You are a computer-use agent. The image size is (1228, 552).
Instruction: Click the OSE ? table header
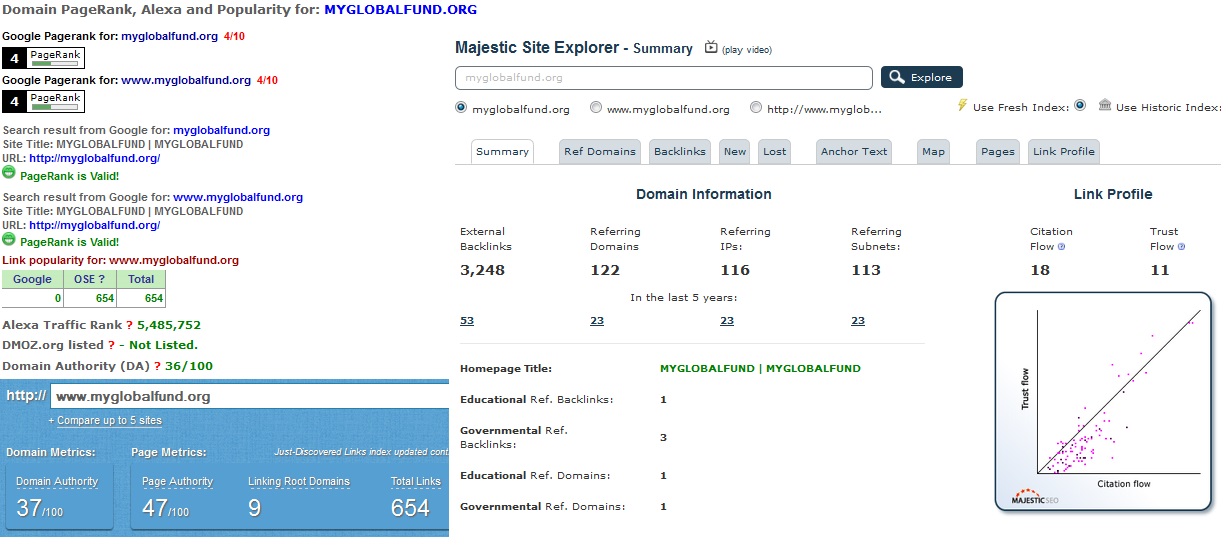[x=89, y=280]
